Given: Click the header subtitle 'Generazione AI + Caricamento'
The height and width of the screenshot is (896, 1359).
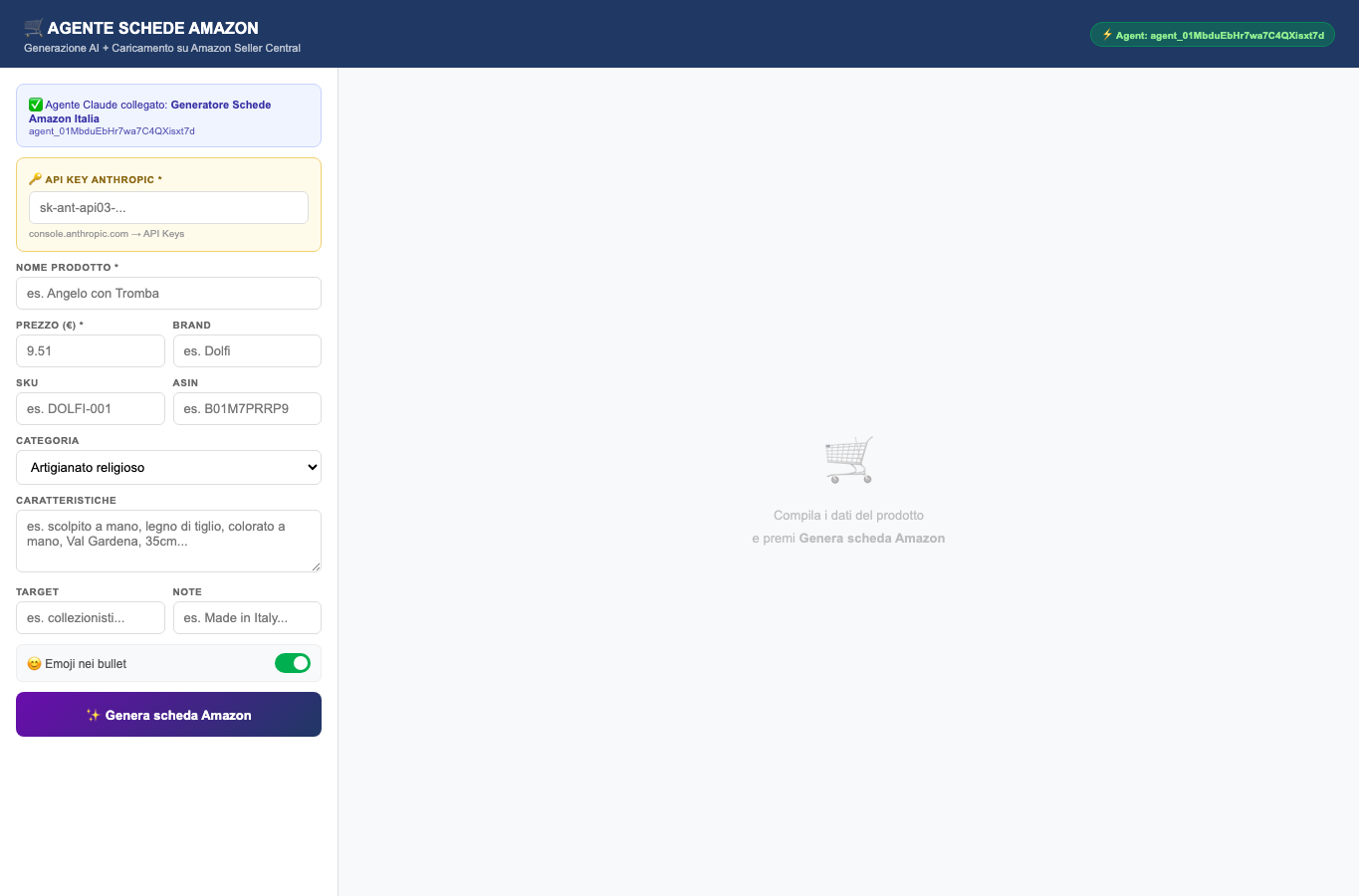Looking at the screenshot, I should (162, 48).
